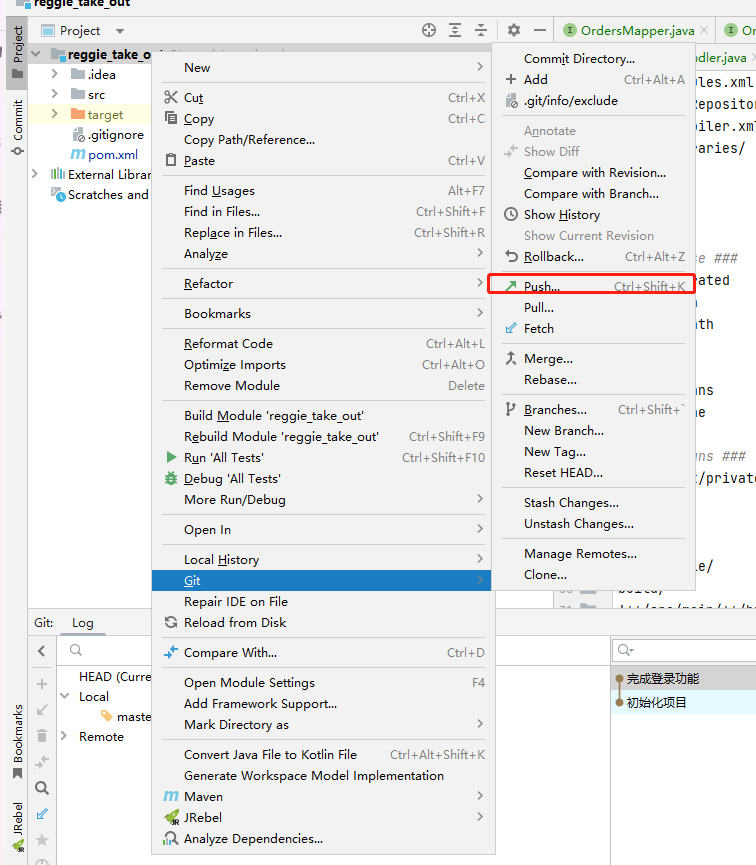This screenshot has width=756, height=865.
Task: Click the Debug 'All Tests' bug icon
Action: pos(171,478)
